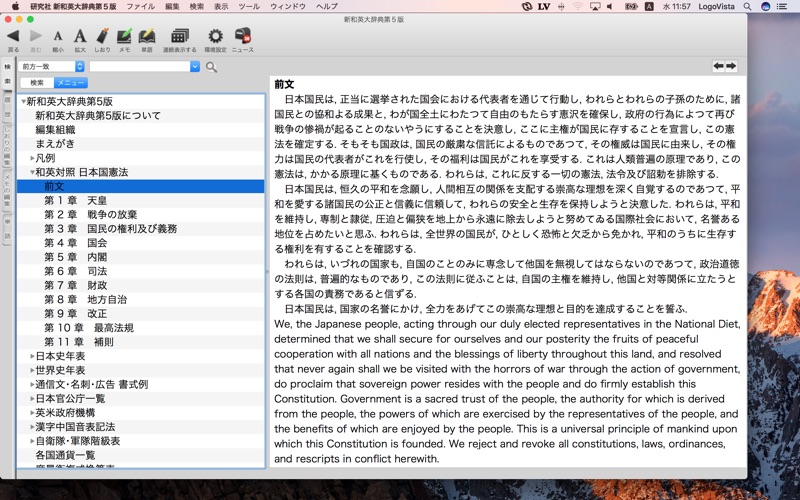800x500 pixels.
Task: Expand the 世界史年表 node
Action: pyautogui.click(x=32, y=370)
